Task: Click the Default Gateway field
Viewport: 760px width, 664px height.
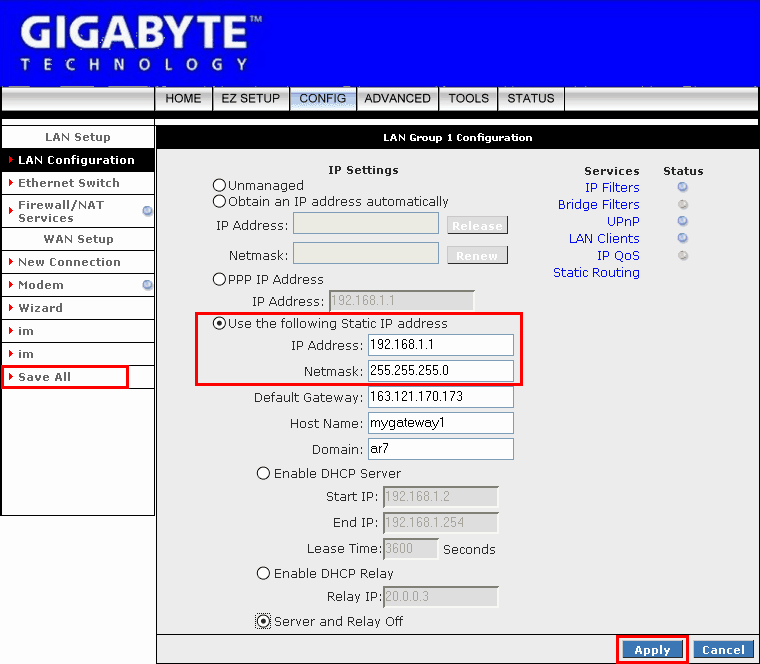Action: (x=441, y=397)
